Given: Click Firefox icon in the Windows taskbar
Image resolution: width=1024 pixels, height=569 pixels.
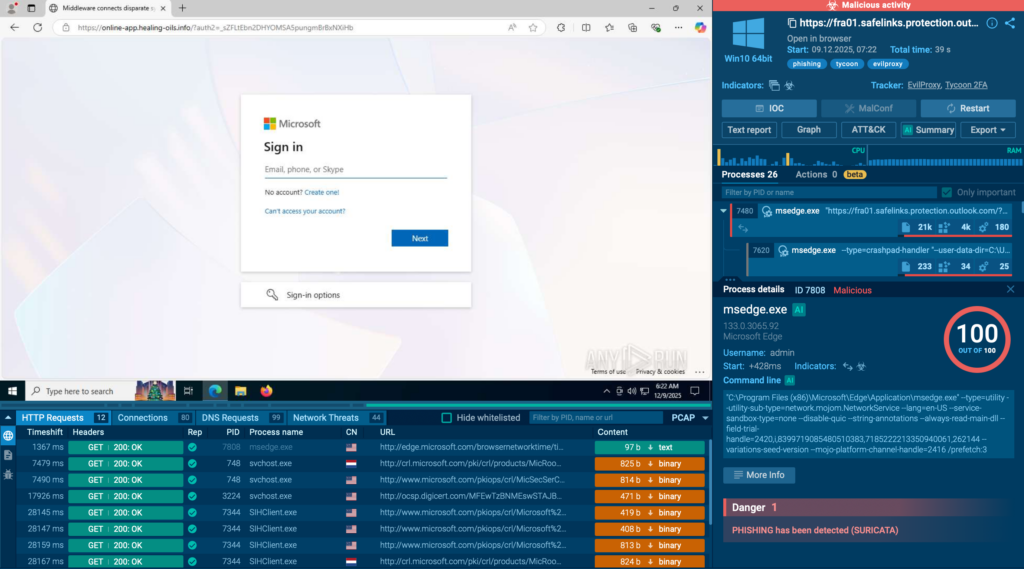Looking at the screenshot, I should click(266, 391).
